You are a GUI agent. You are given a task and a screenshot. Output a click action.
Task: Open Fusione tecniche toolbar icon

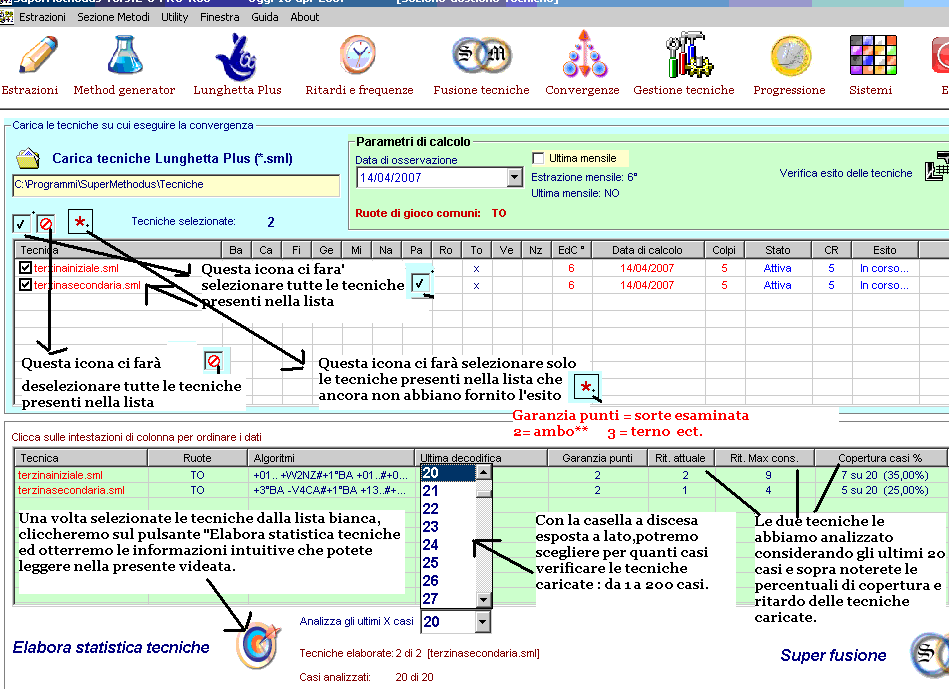(x=481, y=55)
